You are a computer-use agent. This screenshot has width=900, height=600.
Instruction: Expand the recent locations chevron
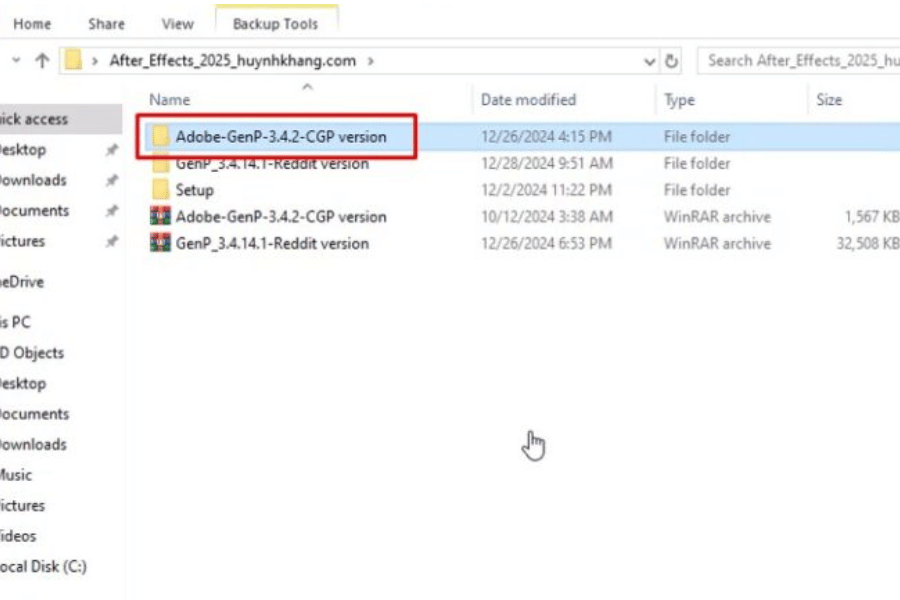(15, 61)
